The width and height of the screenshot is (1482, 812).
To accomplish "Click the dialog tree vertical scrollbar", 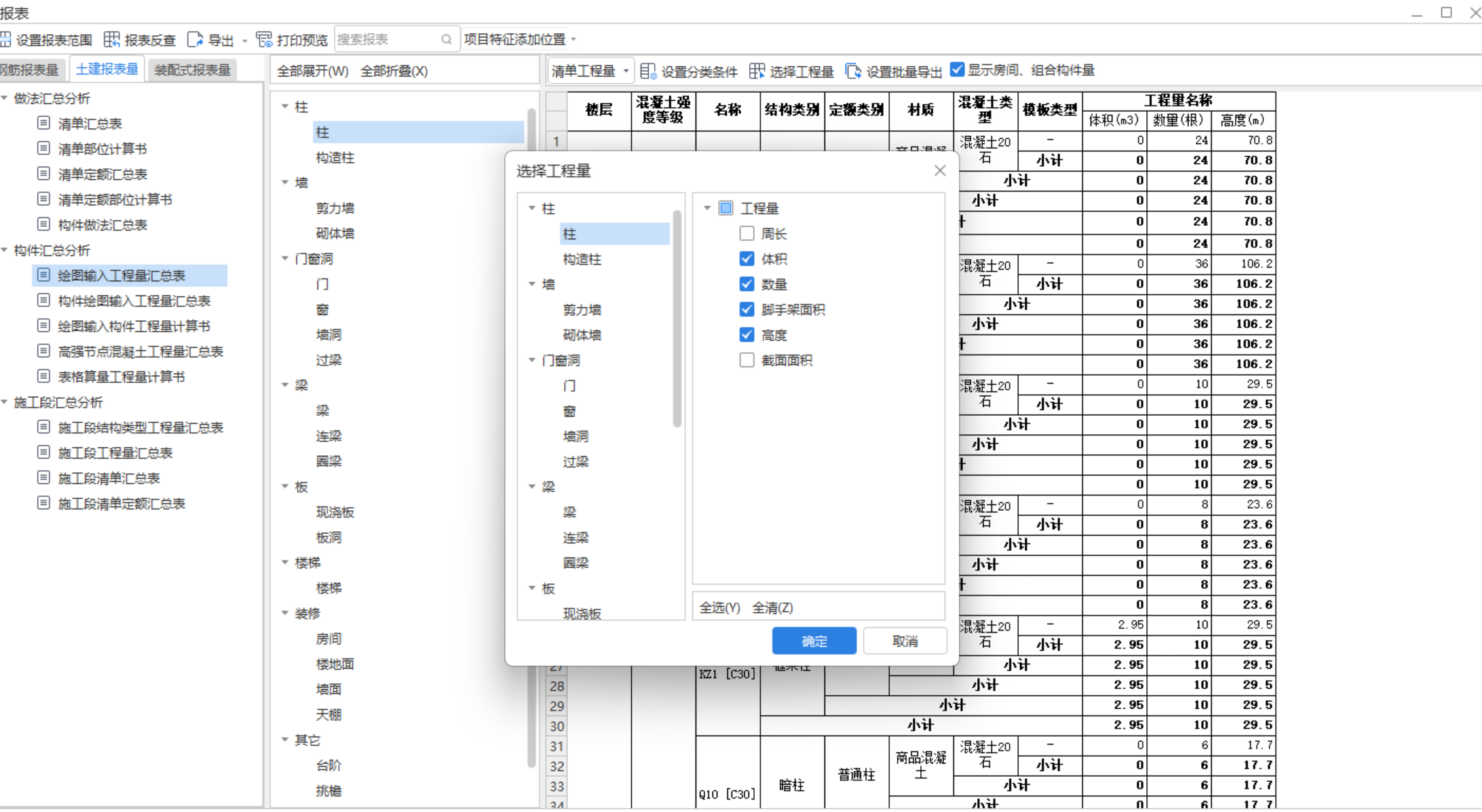I will click(677, 318).
